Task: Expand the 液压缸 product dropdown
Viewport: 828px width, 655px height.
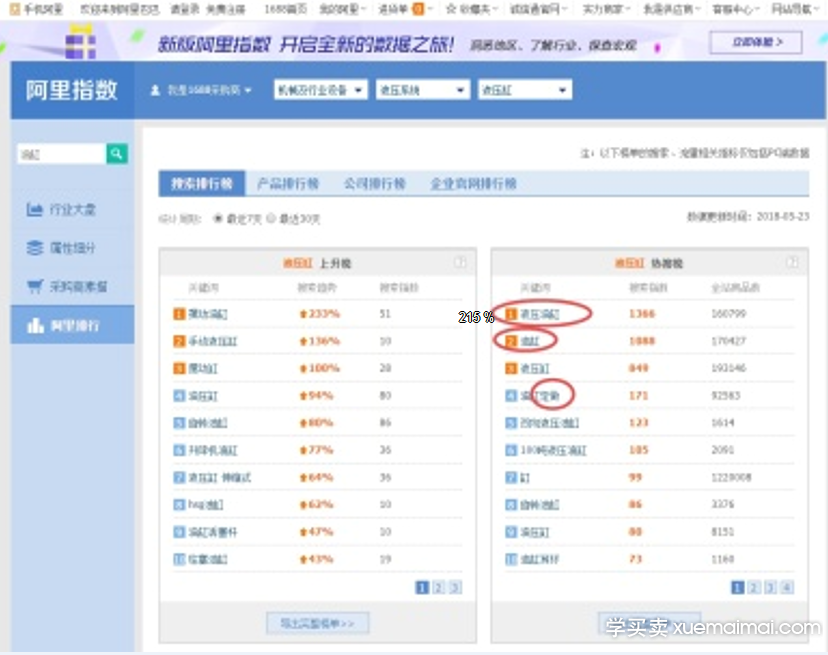Action: 524,90
